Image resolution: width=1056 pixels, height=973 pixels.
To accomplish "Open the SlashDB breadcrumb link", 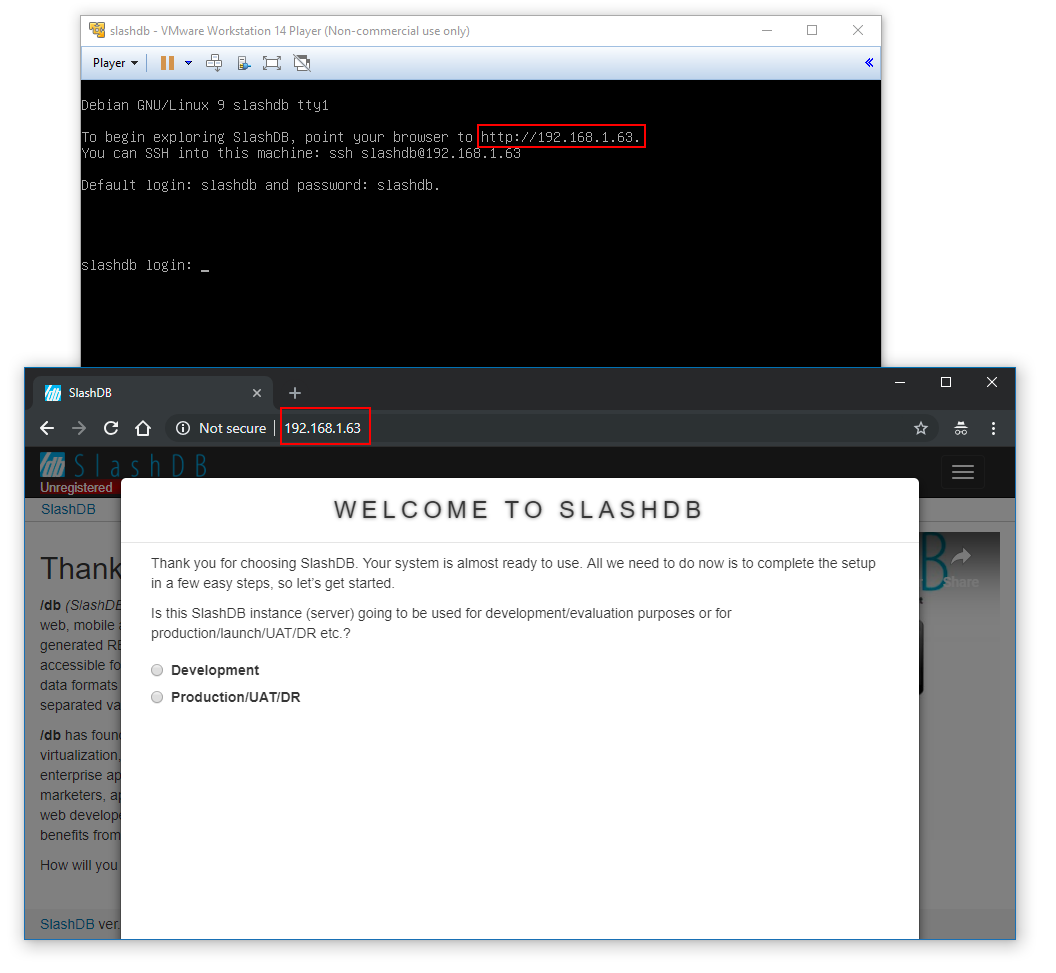I will (68, 509).
